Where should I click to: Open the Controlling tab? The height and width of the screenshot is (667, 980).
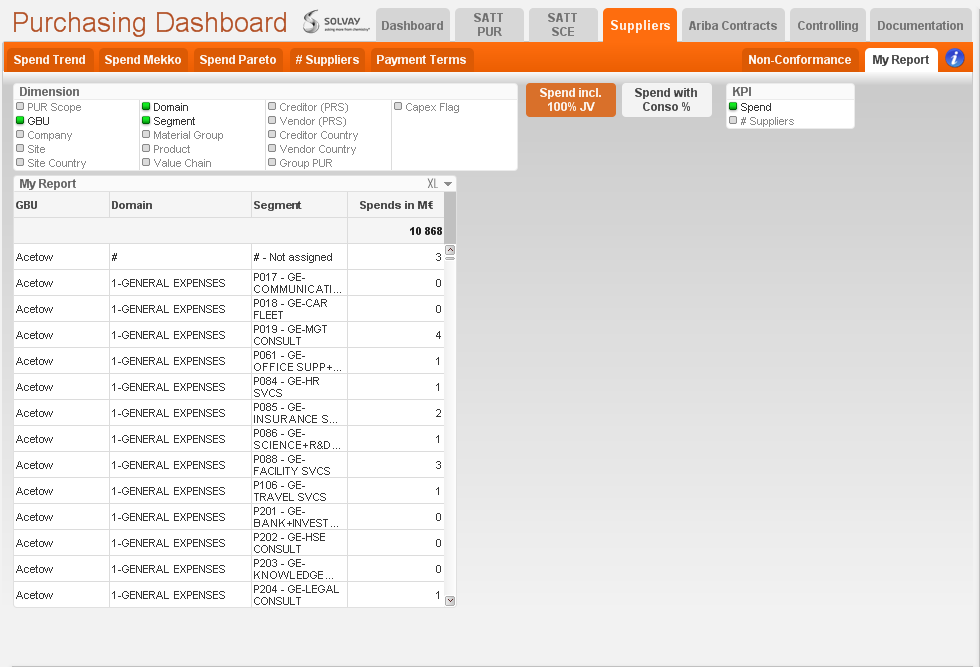[828, 25]
